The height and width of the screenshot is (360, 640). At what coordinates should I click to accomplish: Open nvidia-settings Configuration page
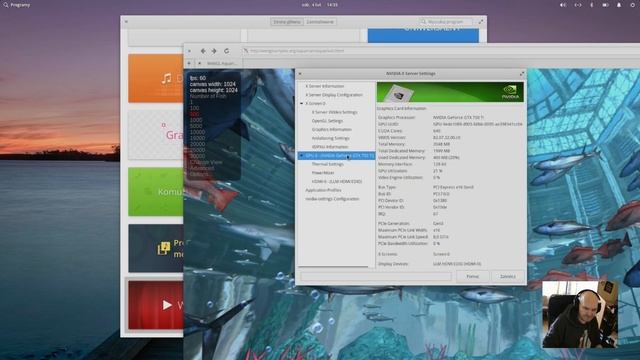332,199
